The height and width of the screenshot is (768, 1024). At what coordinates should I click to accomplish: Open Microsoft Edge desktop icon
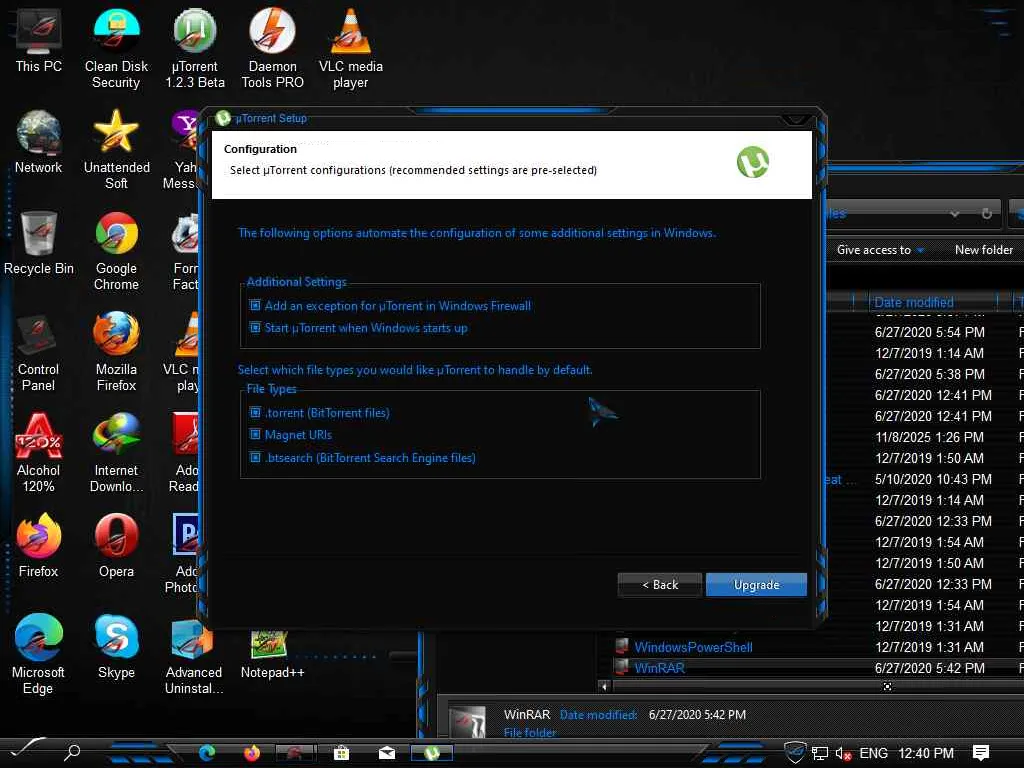coord(39,655)
